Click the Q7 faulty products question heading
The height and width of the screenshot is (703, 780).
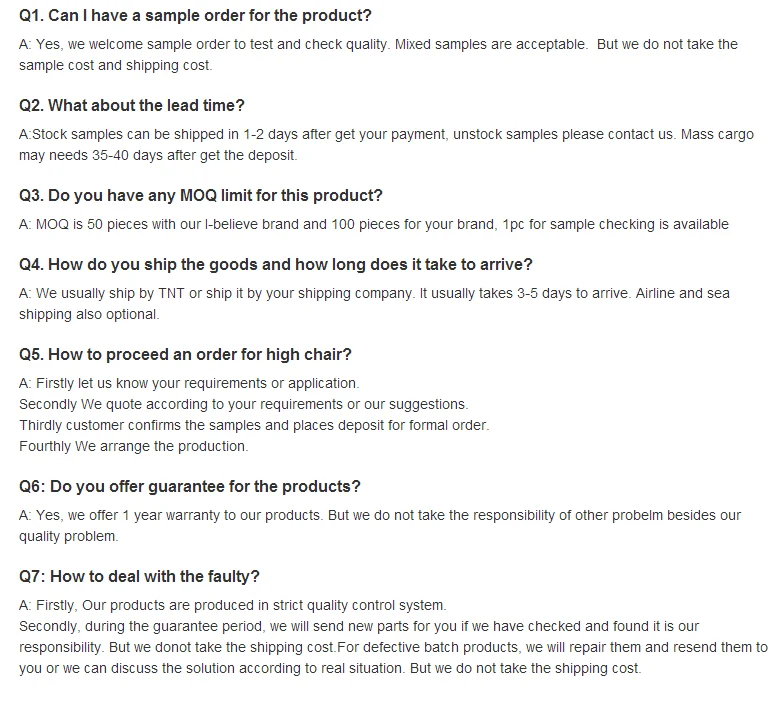tap(139, 577)
